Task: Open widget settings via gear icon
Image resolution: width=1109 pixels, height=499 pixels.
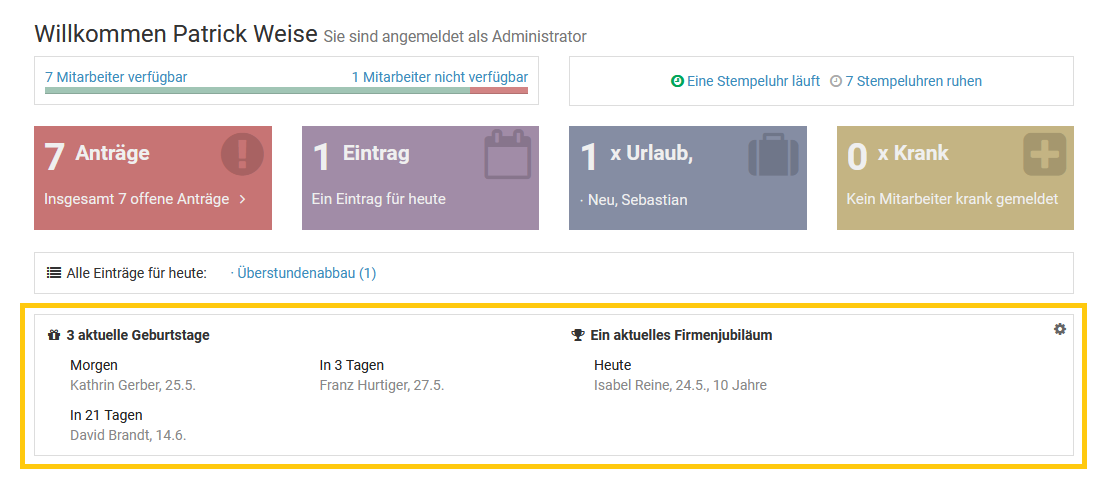Action: coord(1060,329)
